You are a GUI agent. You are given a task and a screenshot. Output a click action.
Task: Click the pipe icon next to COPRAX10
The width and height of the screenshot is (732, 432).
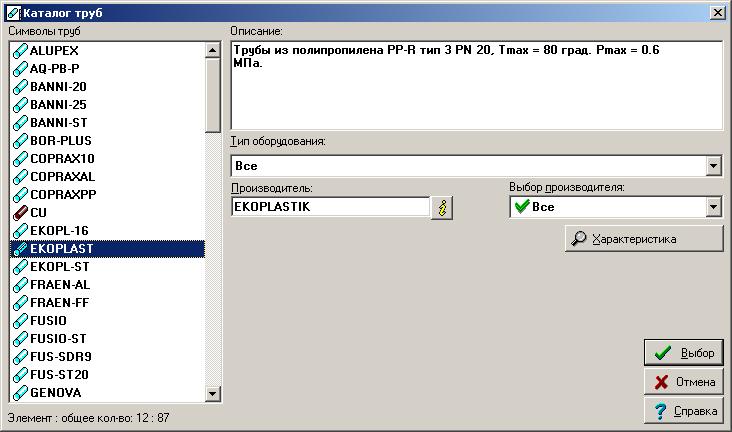point(20,158)
